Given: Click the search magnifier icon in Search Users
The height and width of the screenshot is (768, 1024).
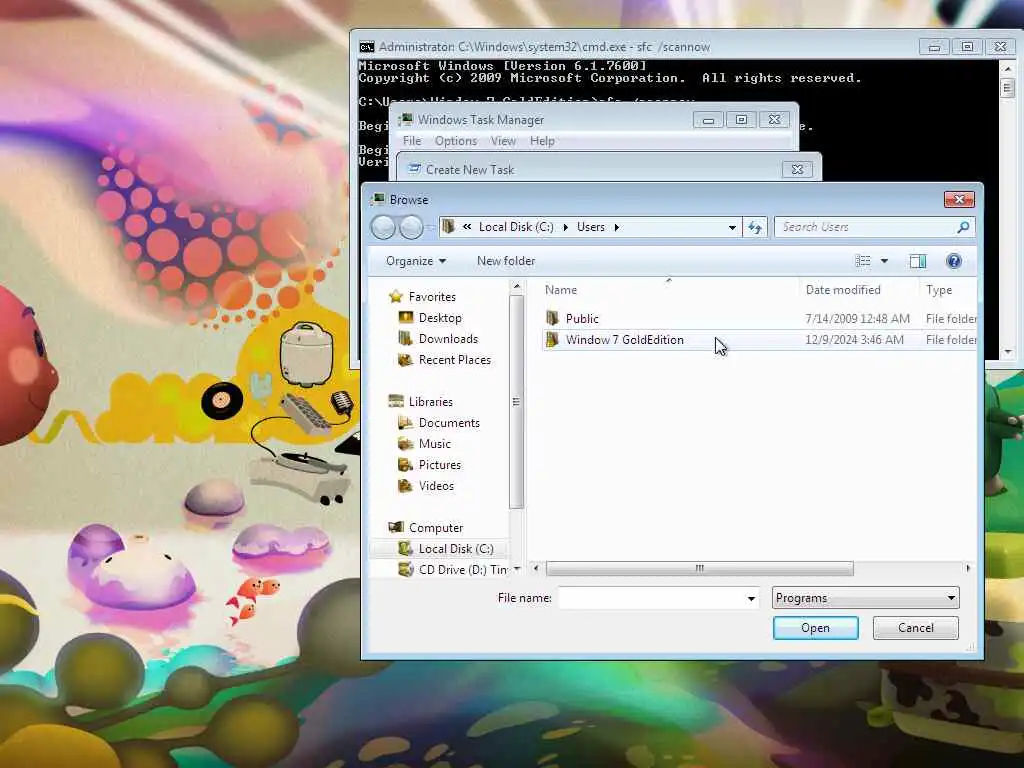Looking at the screenshot, I should click(x=963, y=227).
